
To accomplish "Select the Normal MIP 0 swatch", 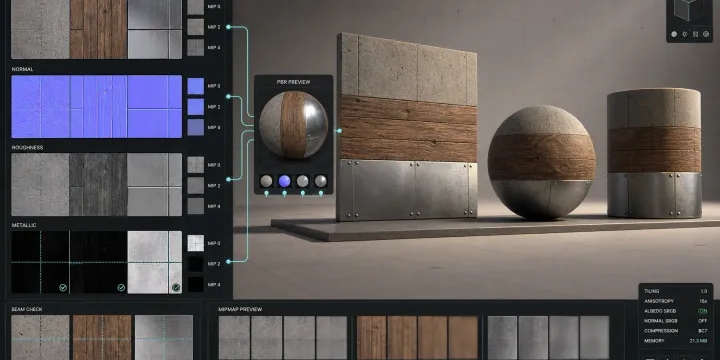I will point(196,86).
